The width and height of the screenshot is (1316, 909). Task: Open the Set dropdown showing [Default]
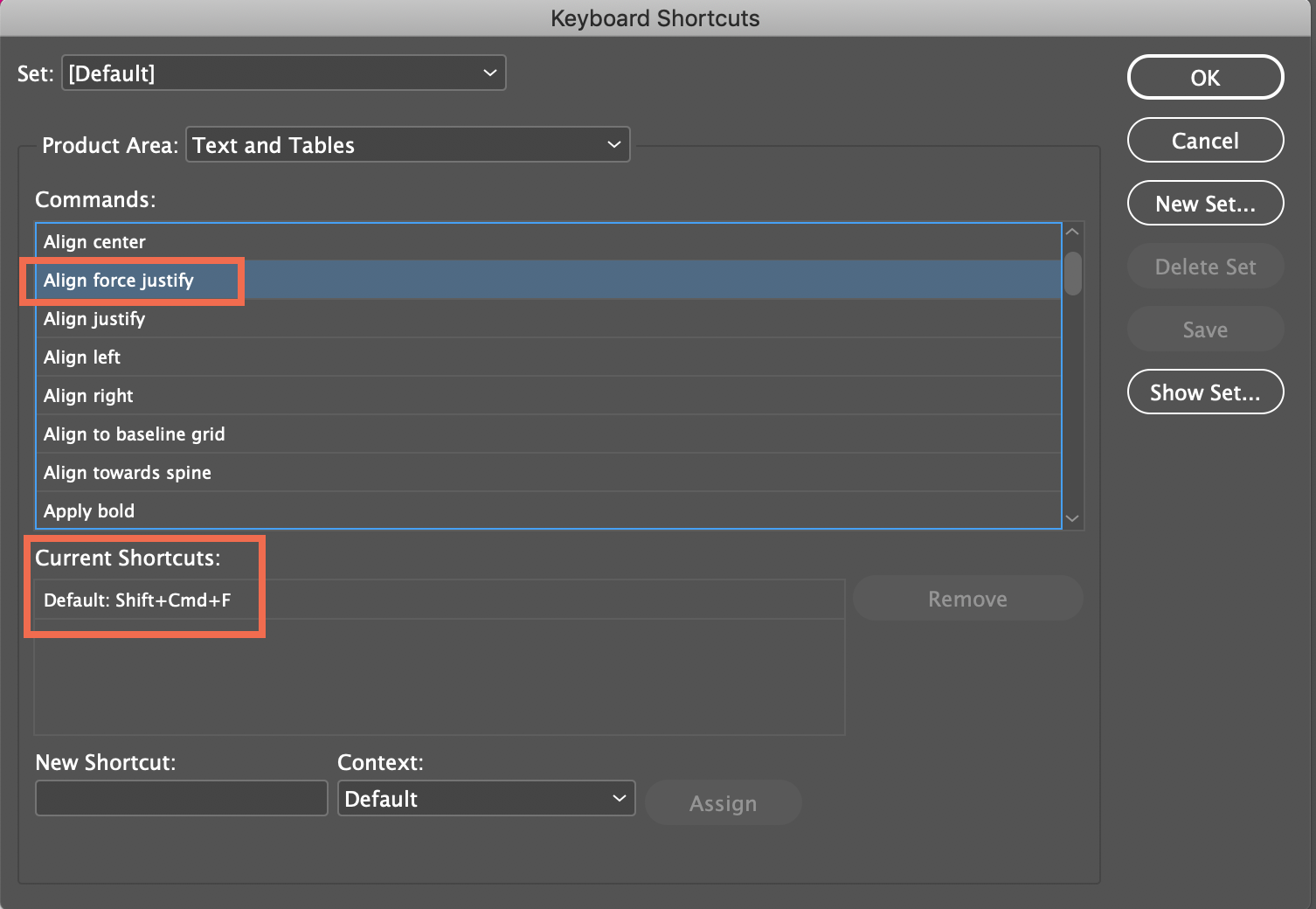pyautogui.click(x=283, y=73)
